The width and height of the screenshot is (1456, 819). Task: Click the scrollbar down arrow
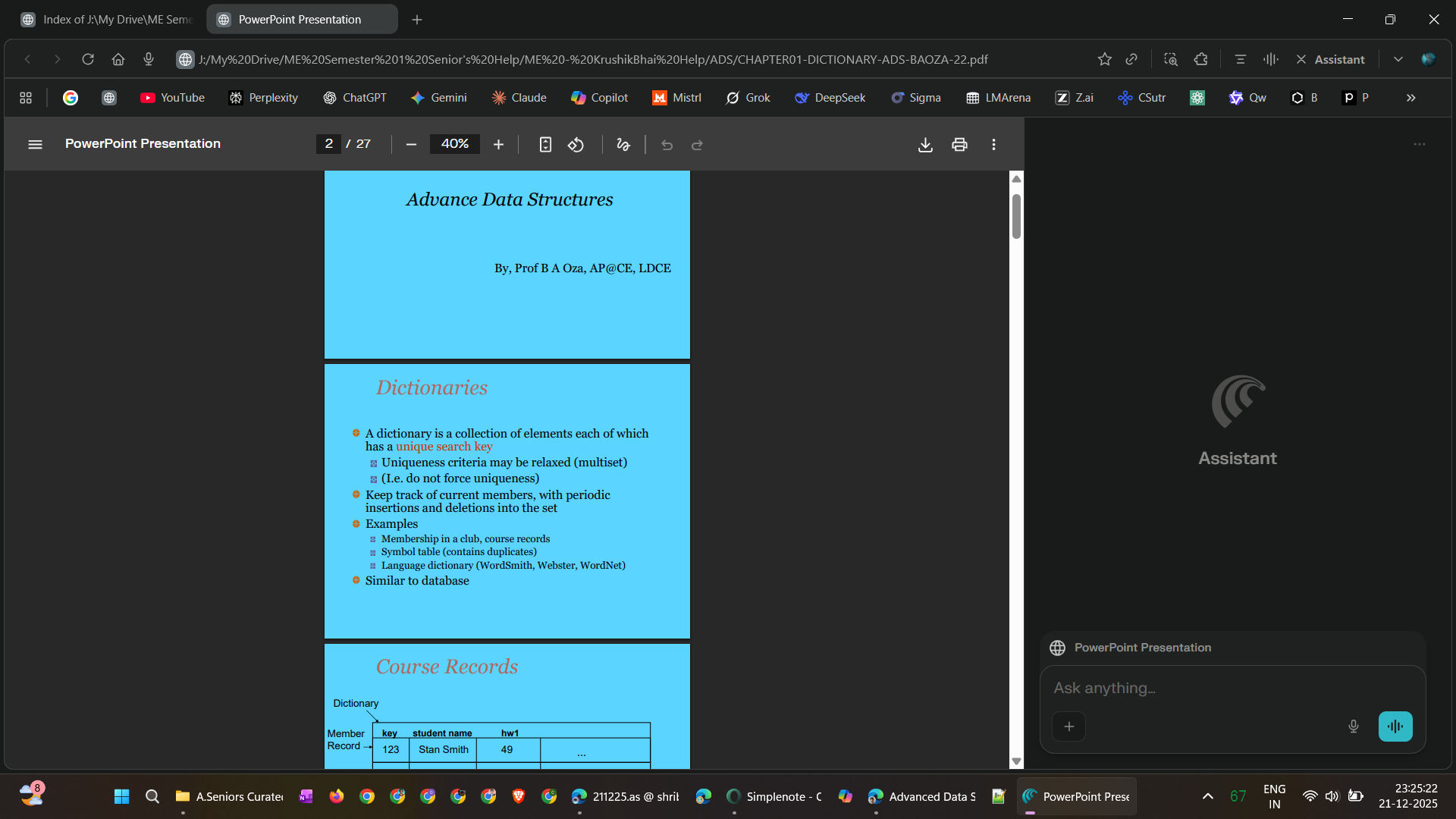pos(1016,761)
